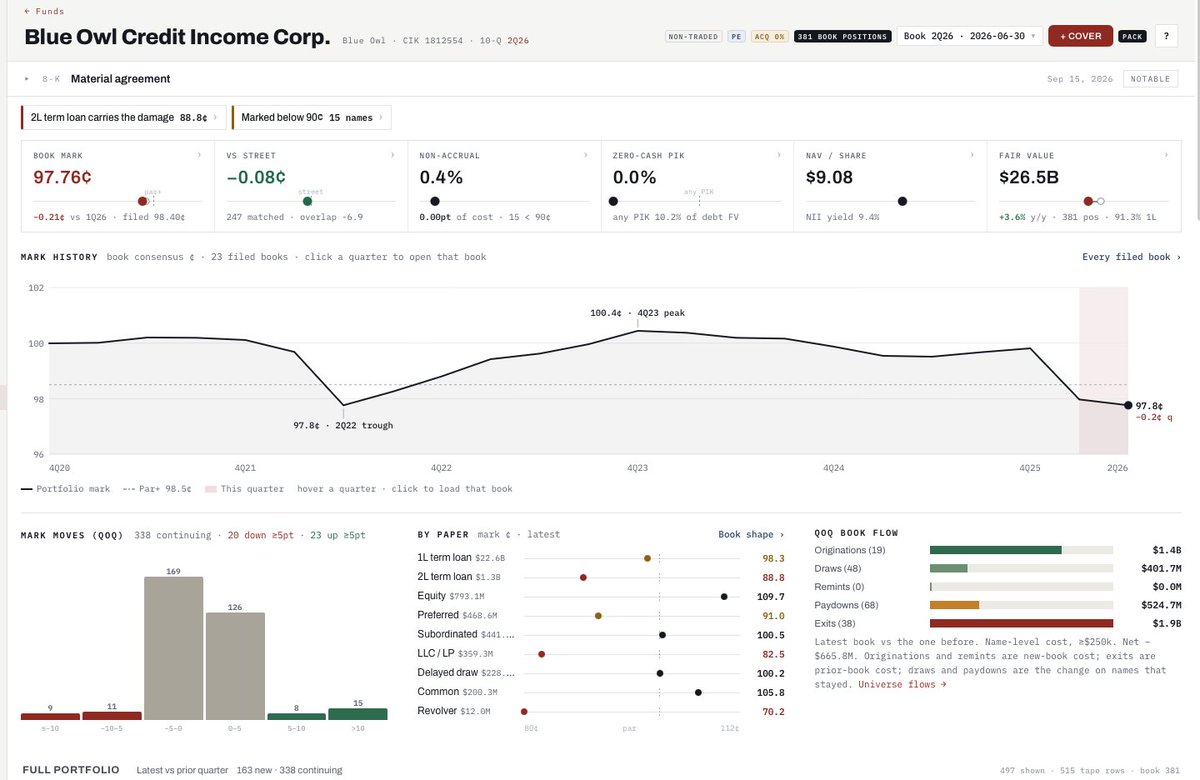Click the + COVER button
This screenshot has width=1200, height=780.
click(1080, 36)
